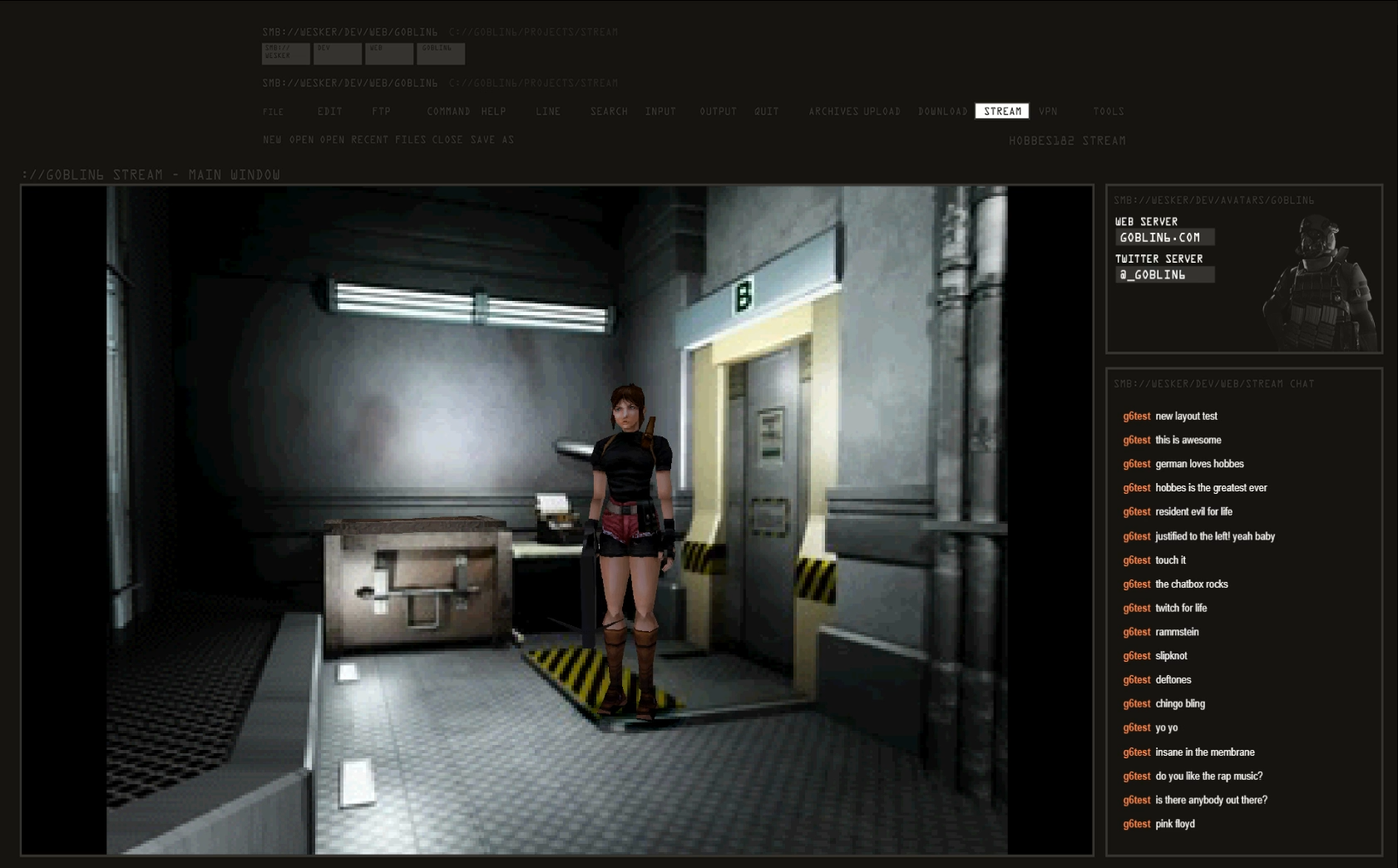Click the QUIT menu item

(x=767, y=111)
